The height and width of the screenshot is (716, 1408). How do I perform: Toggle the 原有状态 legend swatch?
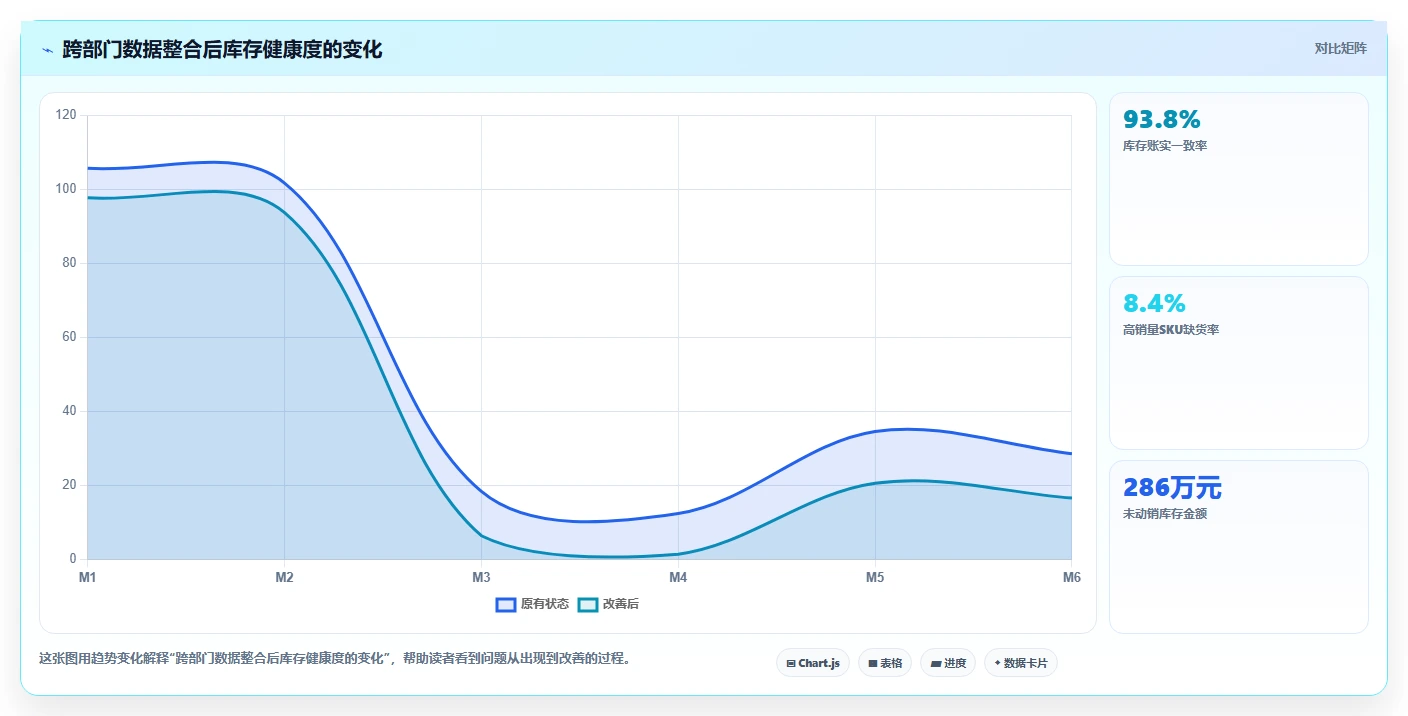pos(506,604)
